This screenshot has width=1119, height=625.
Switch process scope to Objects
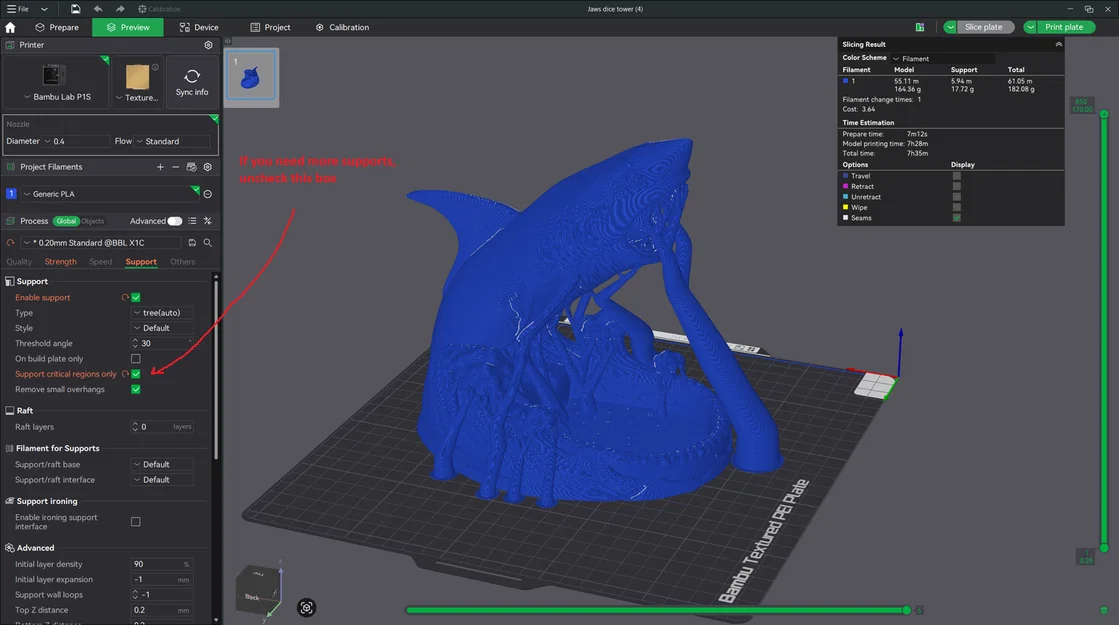click(x=93, y=221)
